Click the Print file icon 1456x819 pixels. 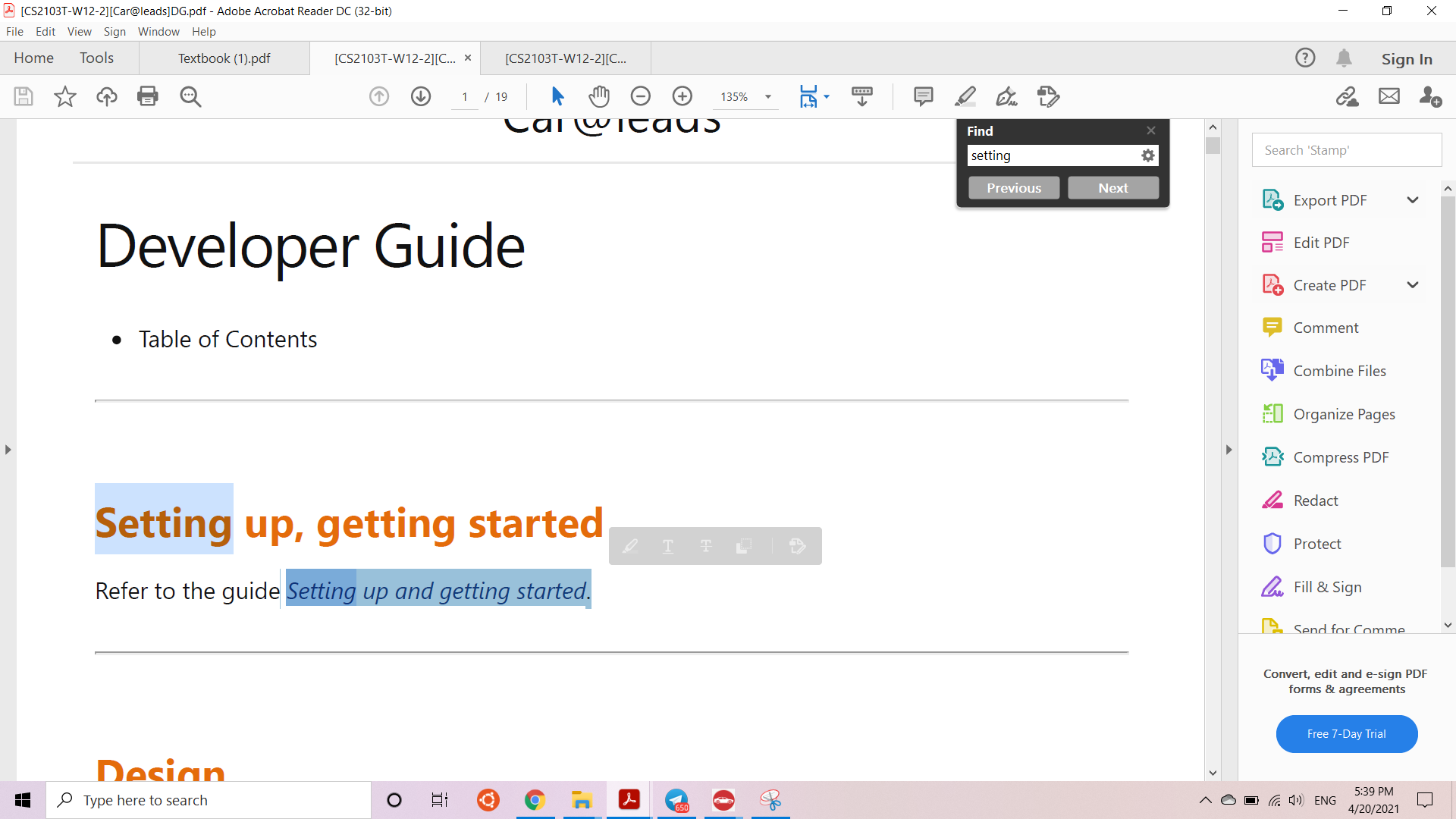coord(148,96)
